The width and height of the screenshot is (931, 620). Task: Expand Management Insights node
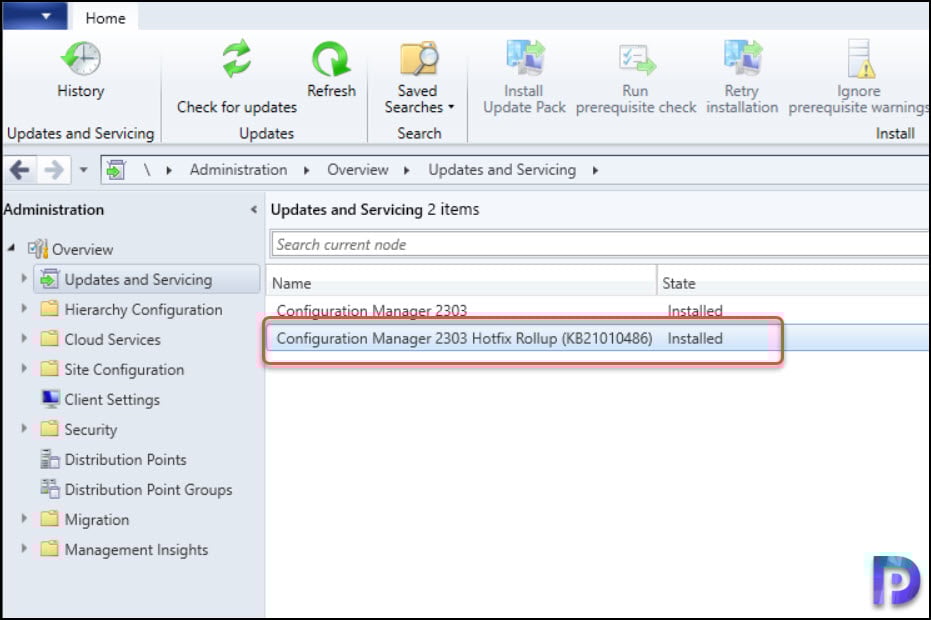coord(24,548)
